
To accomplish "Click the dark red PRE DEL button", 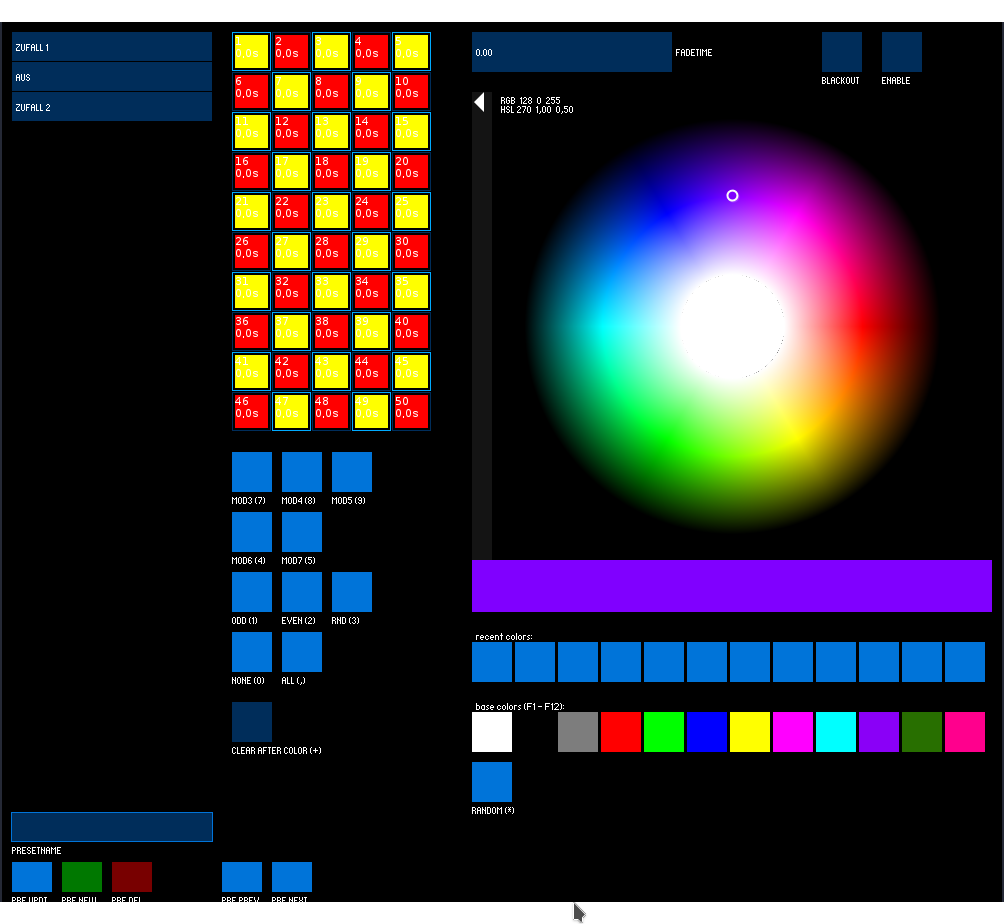I will pos(132,877).
